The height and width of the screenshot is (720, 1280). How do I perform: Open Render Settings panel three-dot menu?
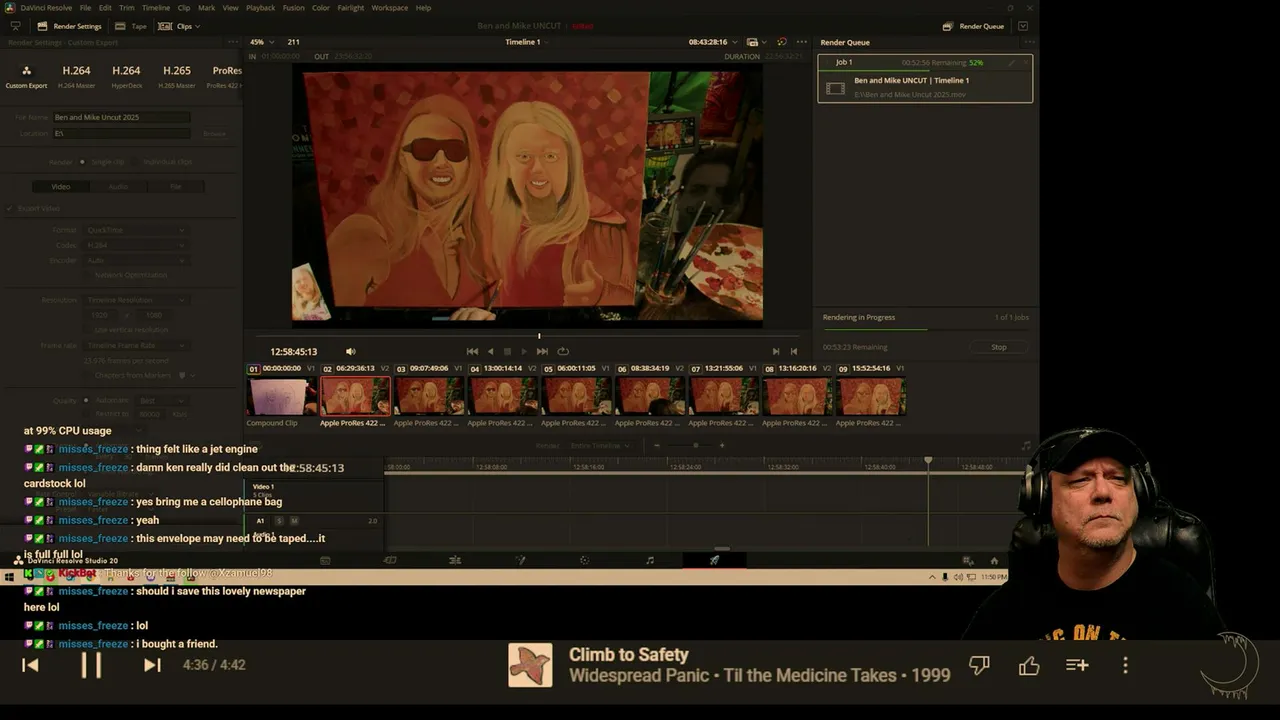pyautogui.click(x=233, y=42)
